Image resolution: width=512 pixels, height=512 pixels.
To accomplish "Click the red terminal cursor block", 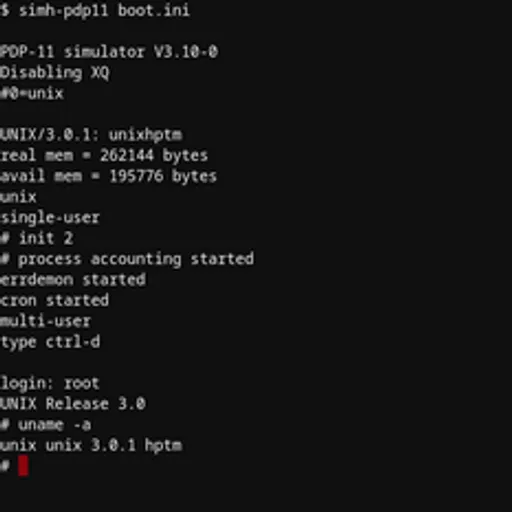I will coord(23,466).
